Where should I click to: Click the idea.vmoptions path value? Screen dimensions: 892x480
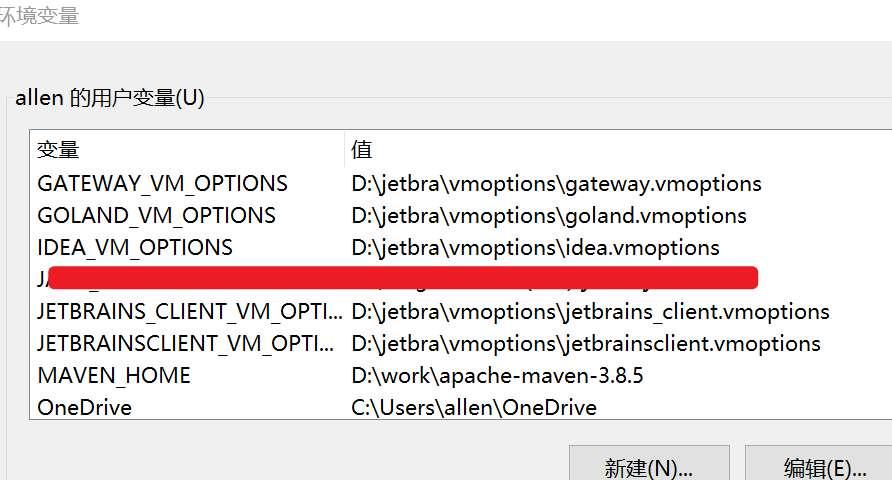(x=535, y=247)
